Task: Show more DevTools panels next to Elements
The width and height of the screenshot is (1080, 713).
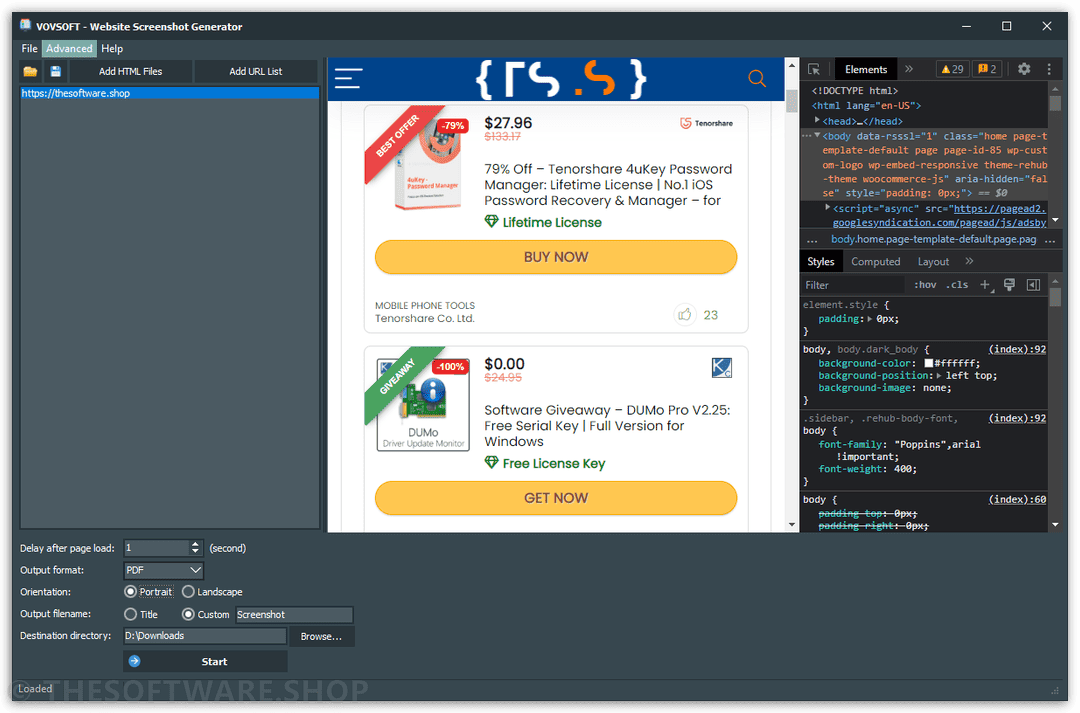Action: 909,69
